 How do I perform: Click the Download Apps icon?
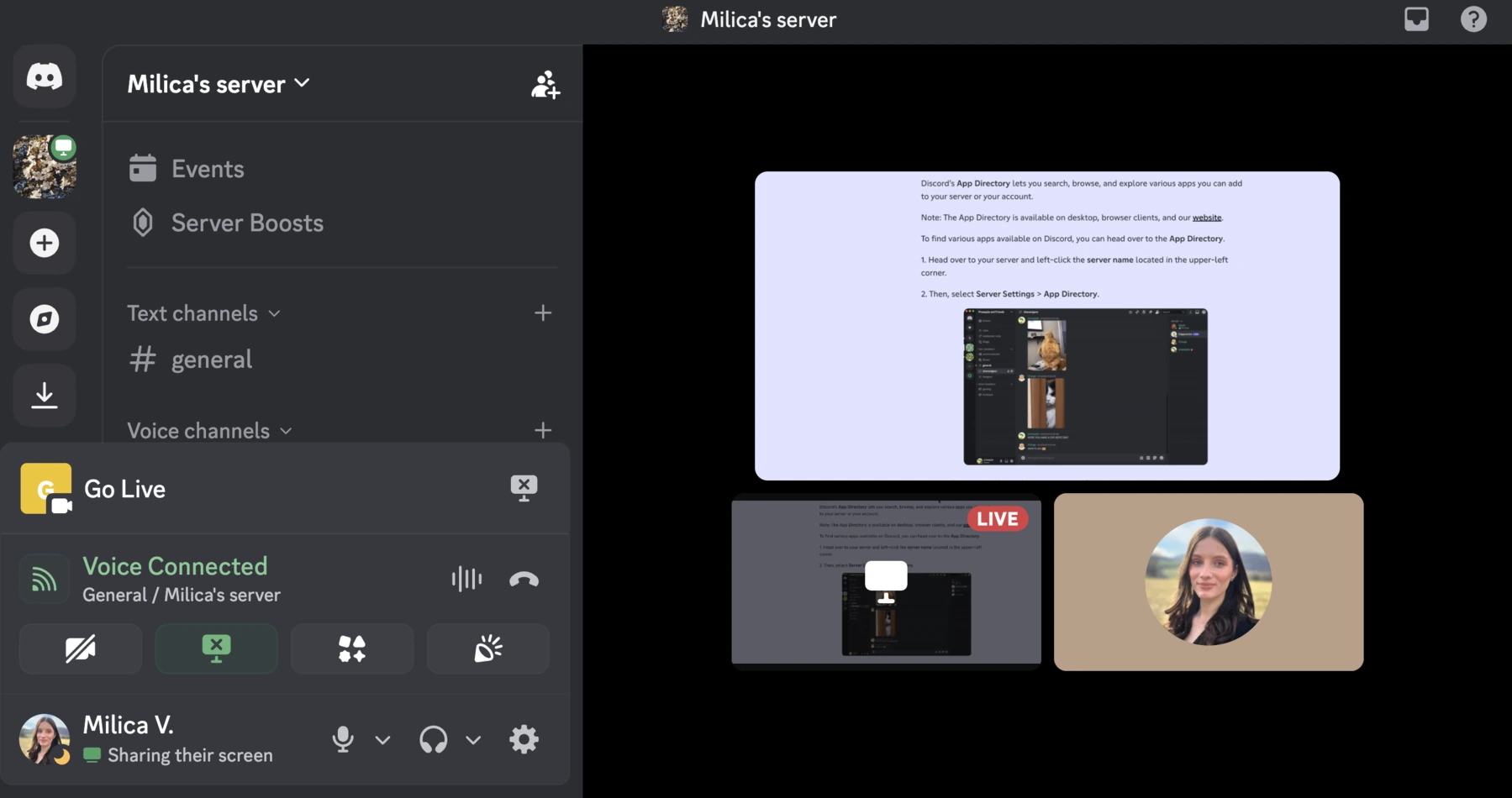coord(44,395)
